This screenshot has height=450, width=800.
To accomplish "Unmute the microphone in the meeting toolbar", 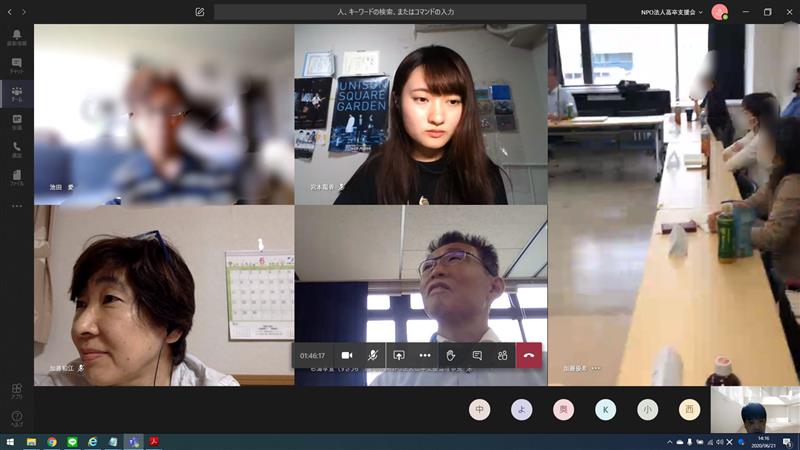I will point(373,355).
